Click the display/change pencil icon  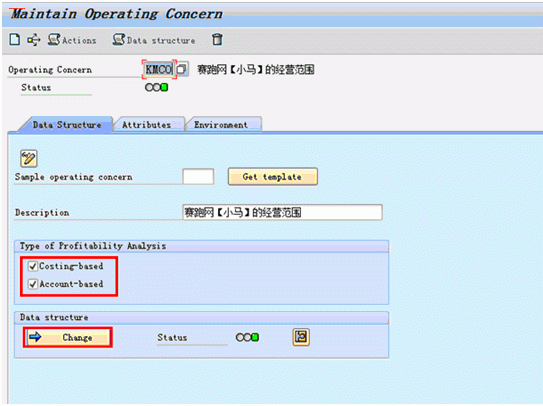point(29,159)
